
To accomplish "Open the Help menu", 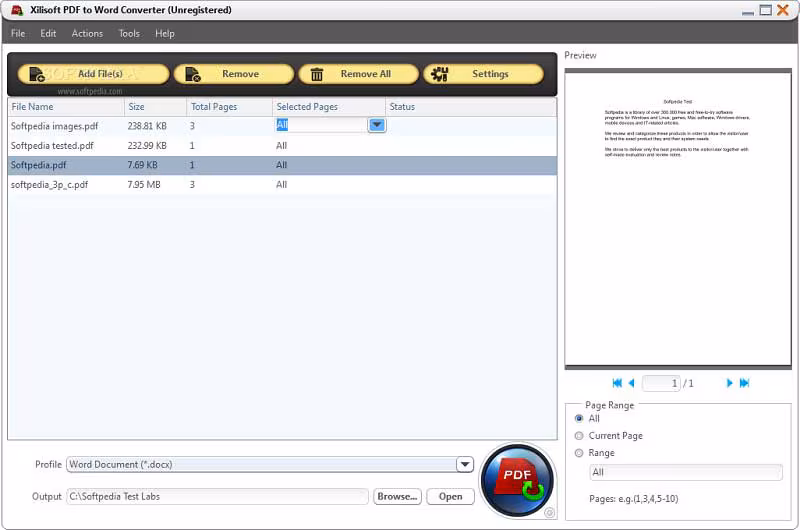I will 165,34.
